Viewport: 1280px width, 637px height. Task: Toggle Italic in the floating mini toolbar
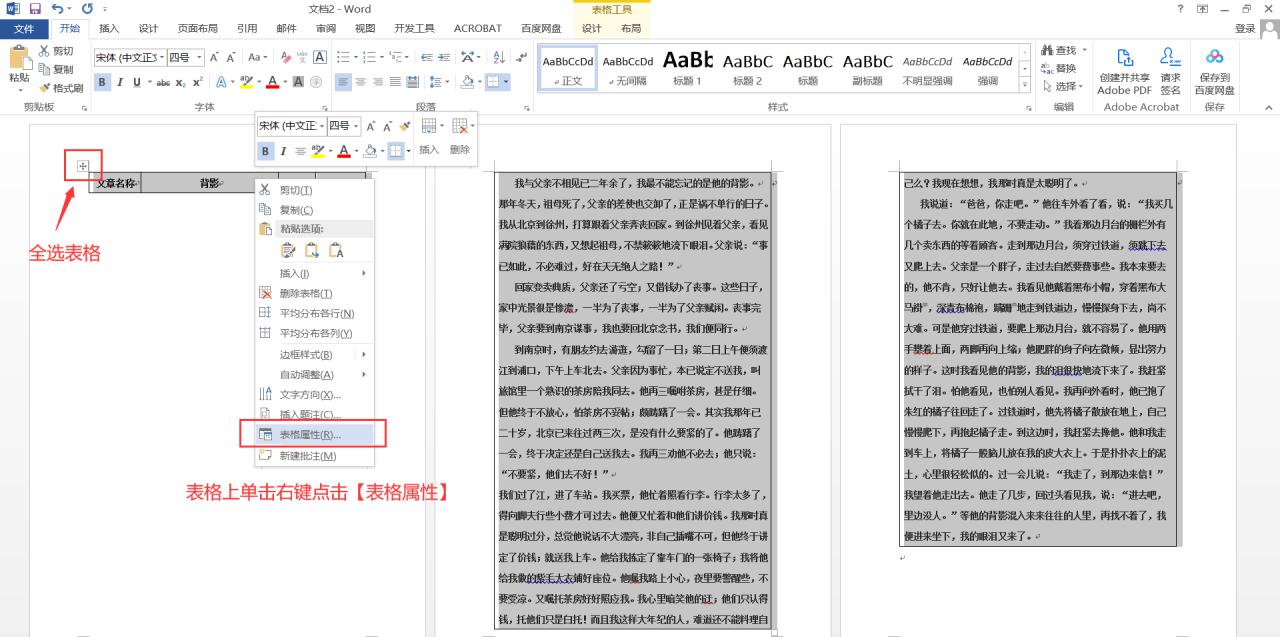coord(283,151)
